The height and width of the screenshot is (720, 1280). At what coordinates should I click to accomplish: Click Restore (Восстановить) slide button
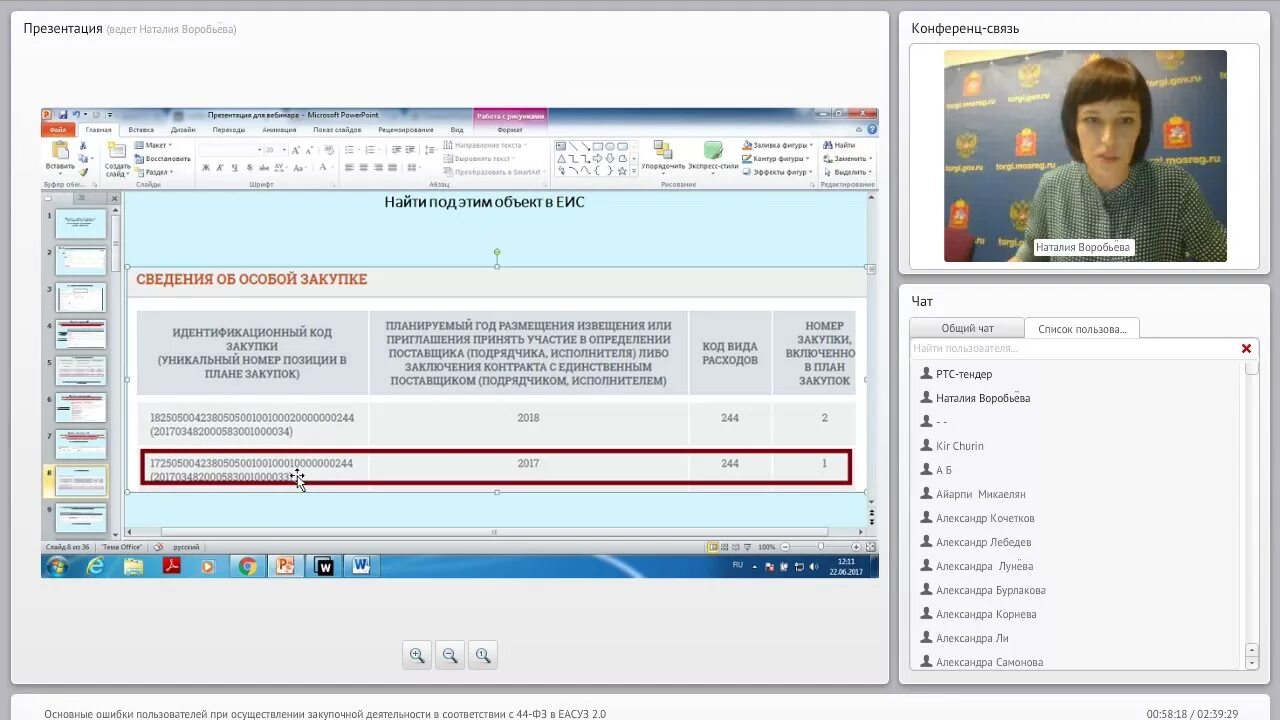coord(162,159)
